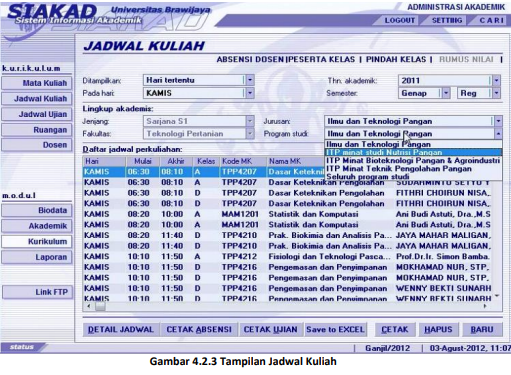The image size is (511, 375).
Task: Open the Link FTP sidebar button
Action: (x=37, y=292)
